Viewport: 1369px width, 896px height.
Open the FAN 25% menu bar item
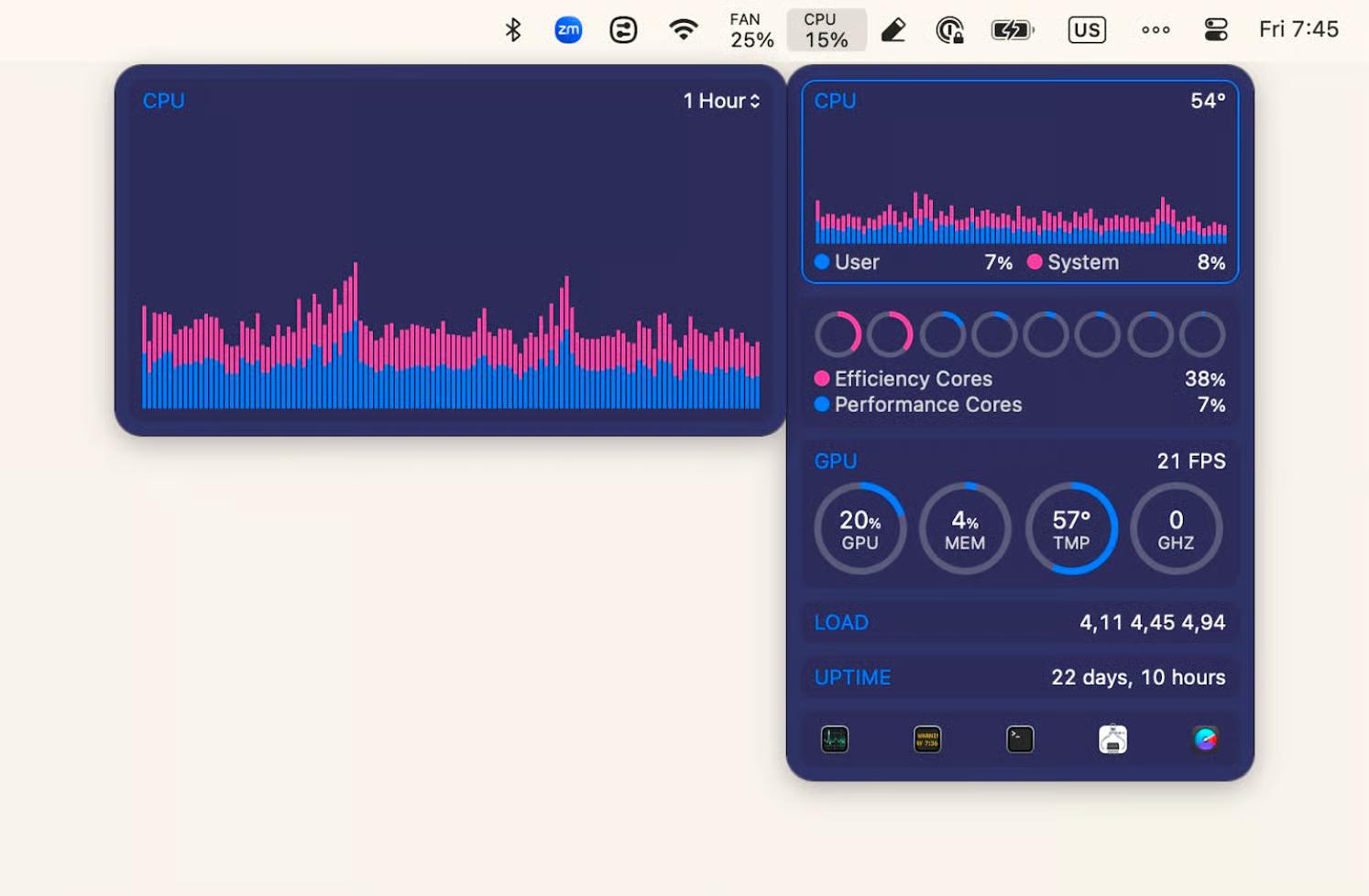[x=750, y=30]
